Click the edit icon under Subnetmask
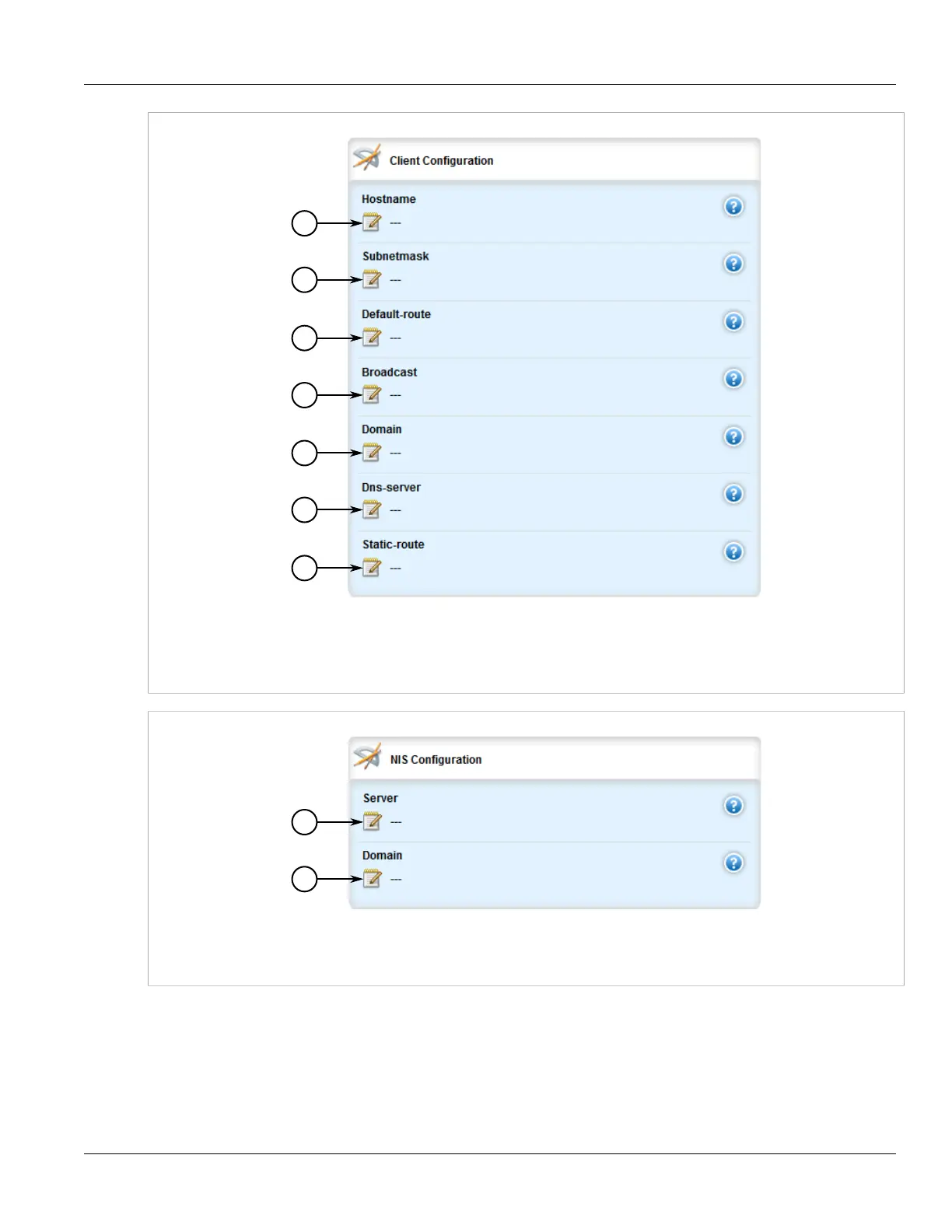This screenshot has height=1232, width=952. [372, 279]
